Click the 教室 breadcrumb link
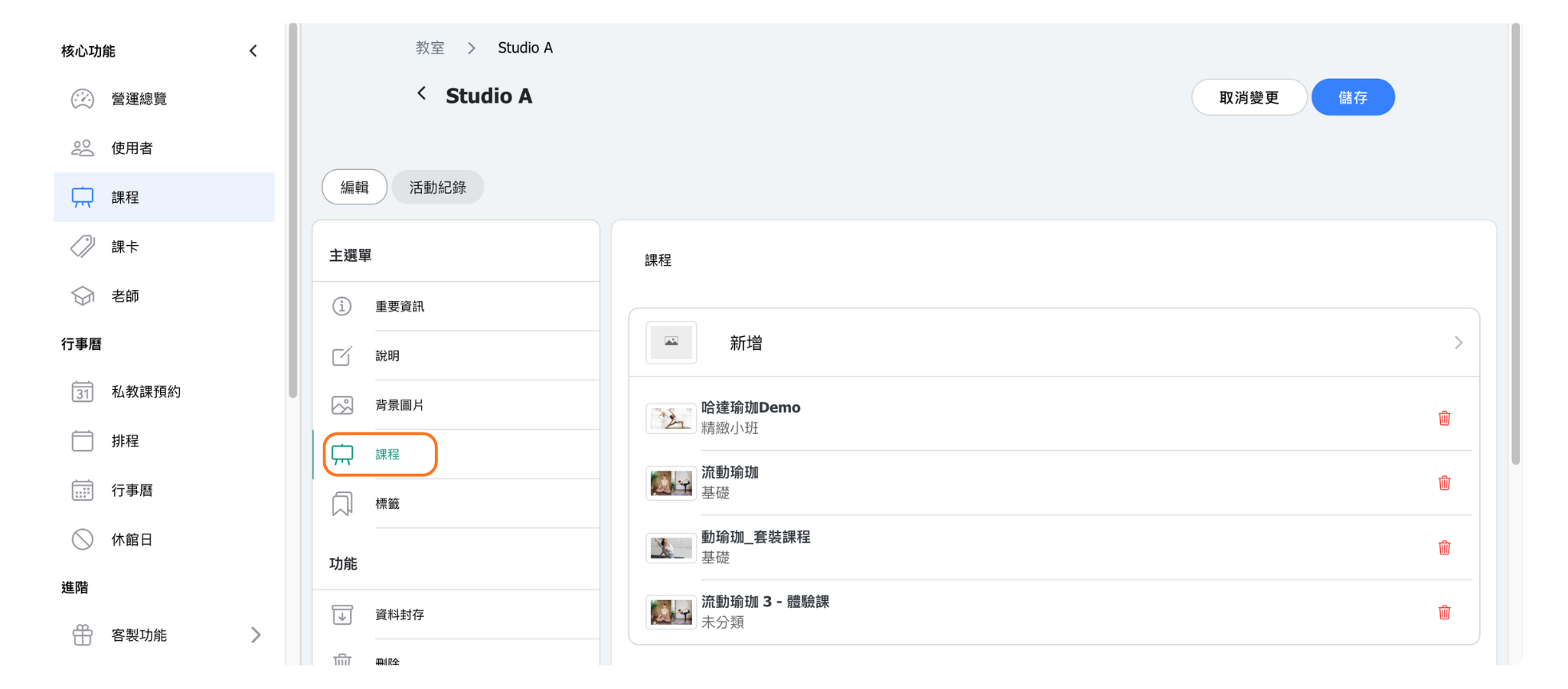This screenshot has width=1568, height=689. [430, 48]
